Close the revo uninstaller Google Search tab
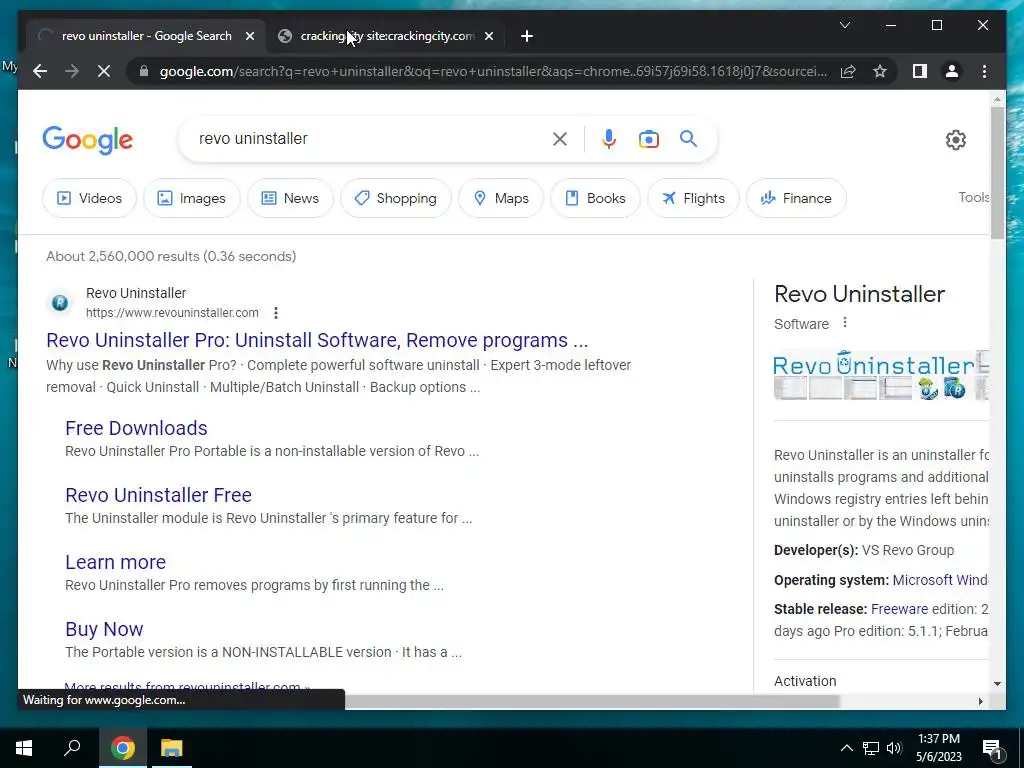The image size is (1024, 768). click(x=249, y=37)
